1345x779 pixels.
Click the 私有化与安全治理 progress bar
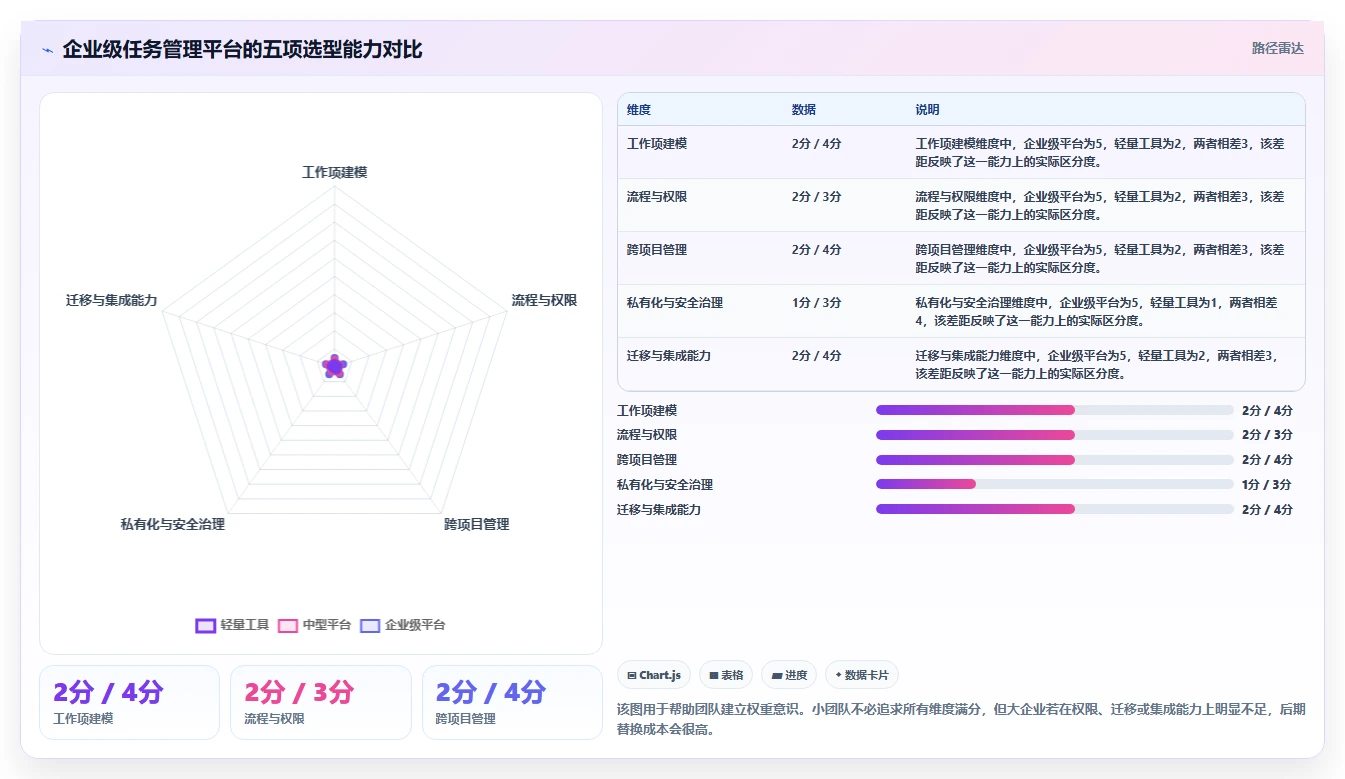[1055, 484]
